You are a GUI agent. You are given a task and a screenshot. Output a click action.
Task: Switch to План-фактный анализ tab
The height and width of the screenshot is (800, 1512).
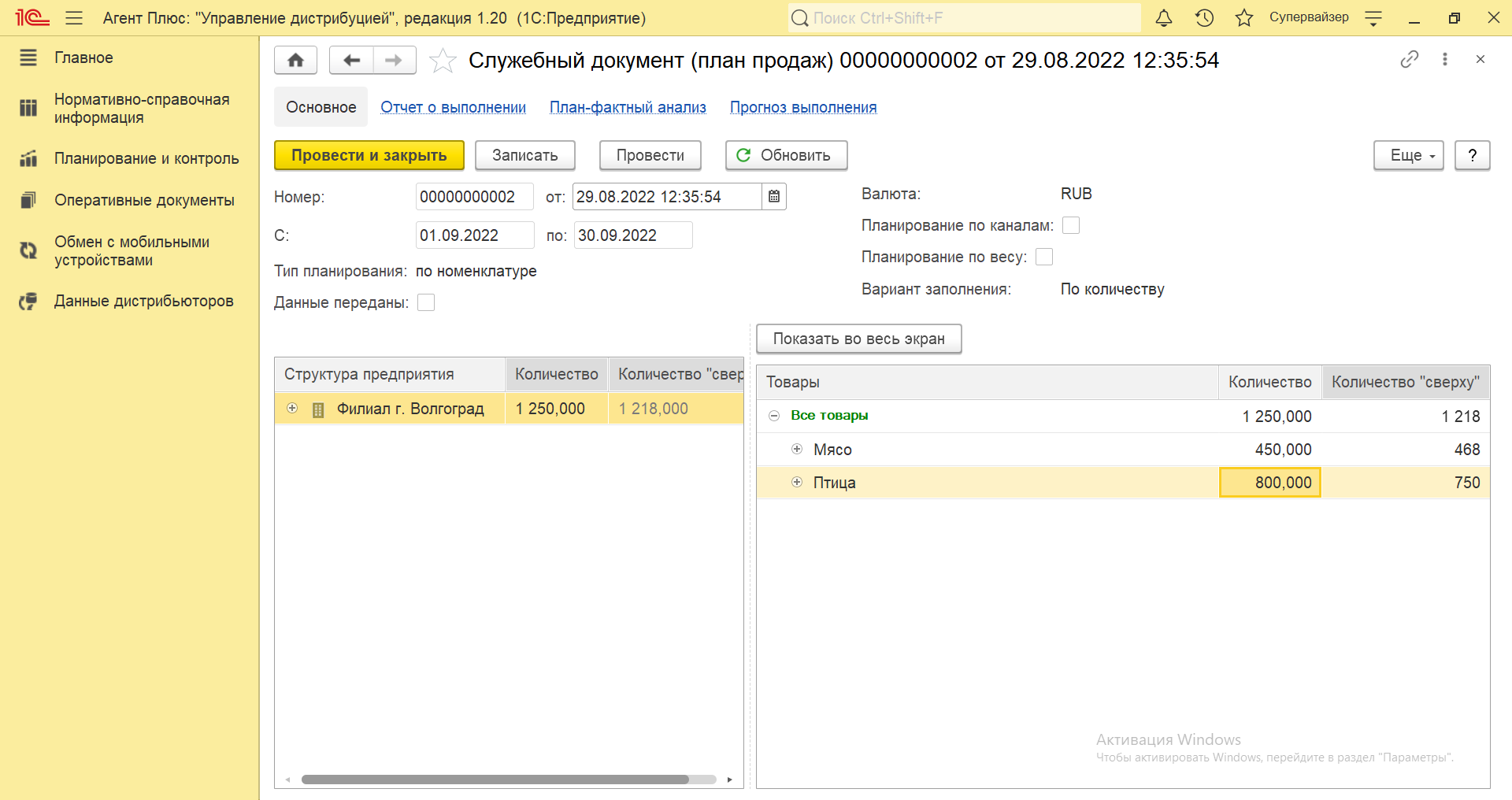click(628, 107)
